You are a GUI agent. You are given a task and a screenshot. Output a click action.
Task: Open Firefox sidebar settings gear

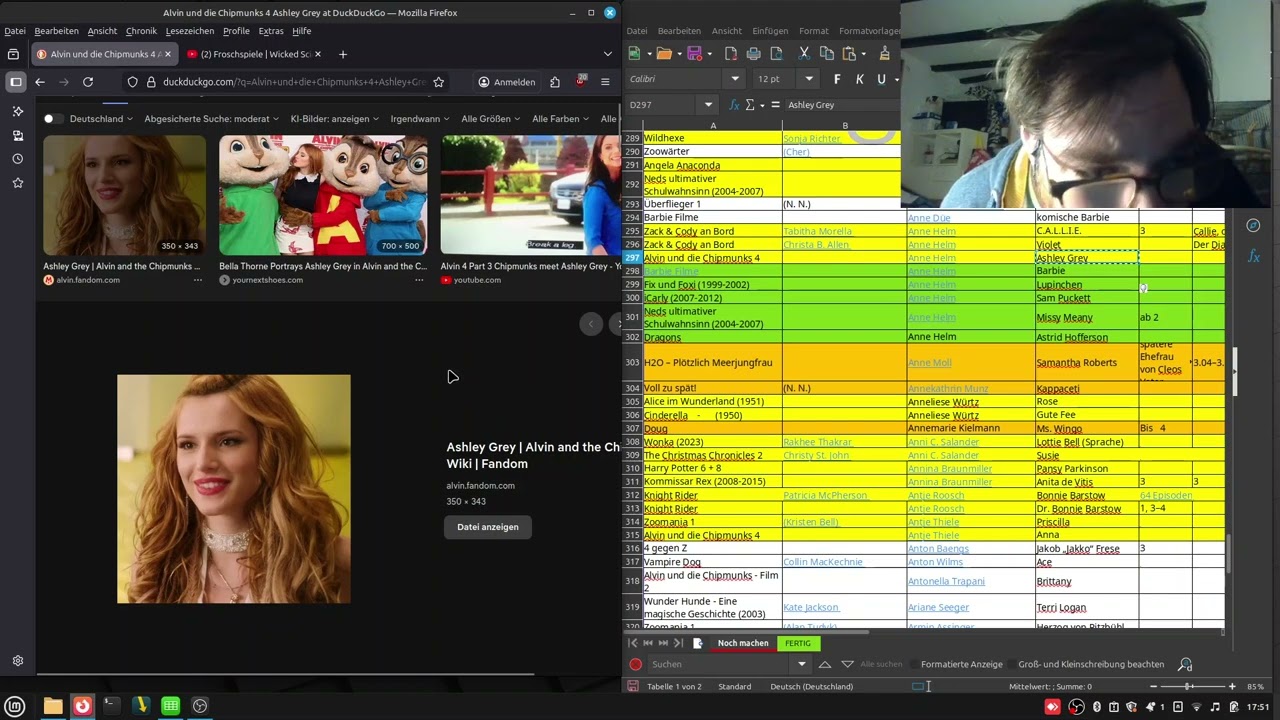point(17,661)
